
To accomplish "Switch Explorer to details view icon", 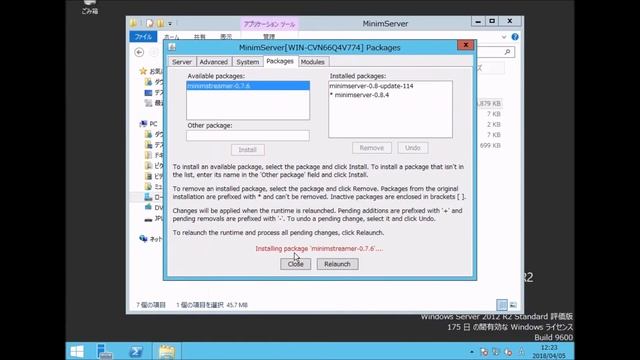I will coord(502,305).
